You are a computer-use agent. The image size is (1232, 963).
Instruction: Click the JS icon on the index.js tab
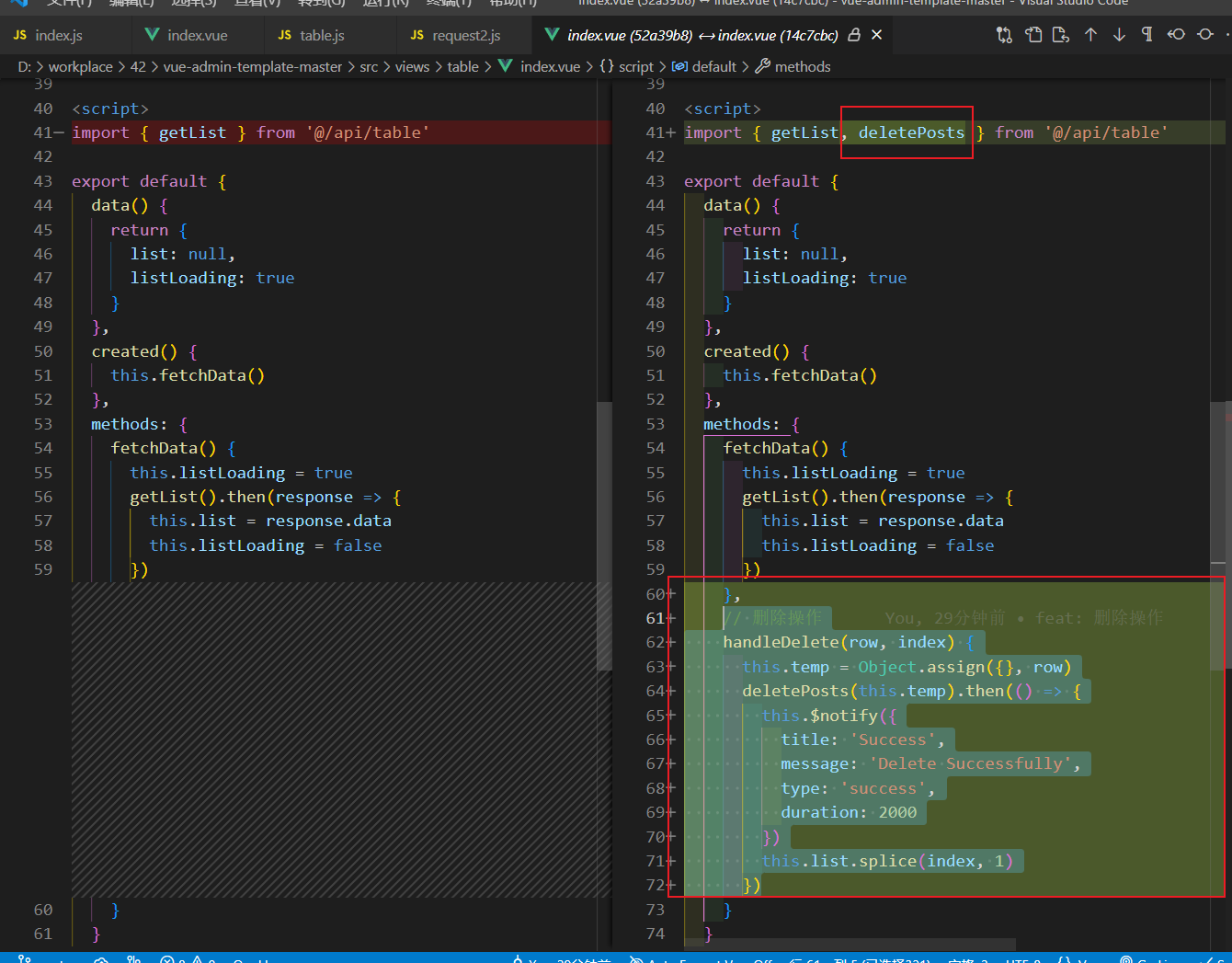click(x=20, y=35)
